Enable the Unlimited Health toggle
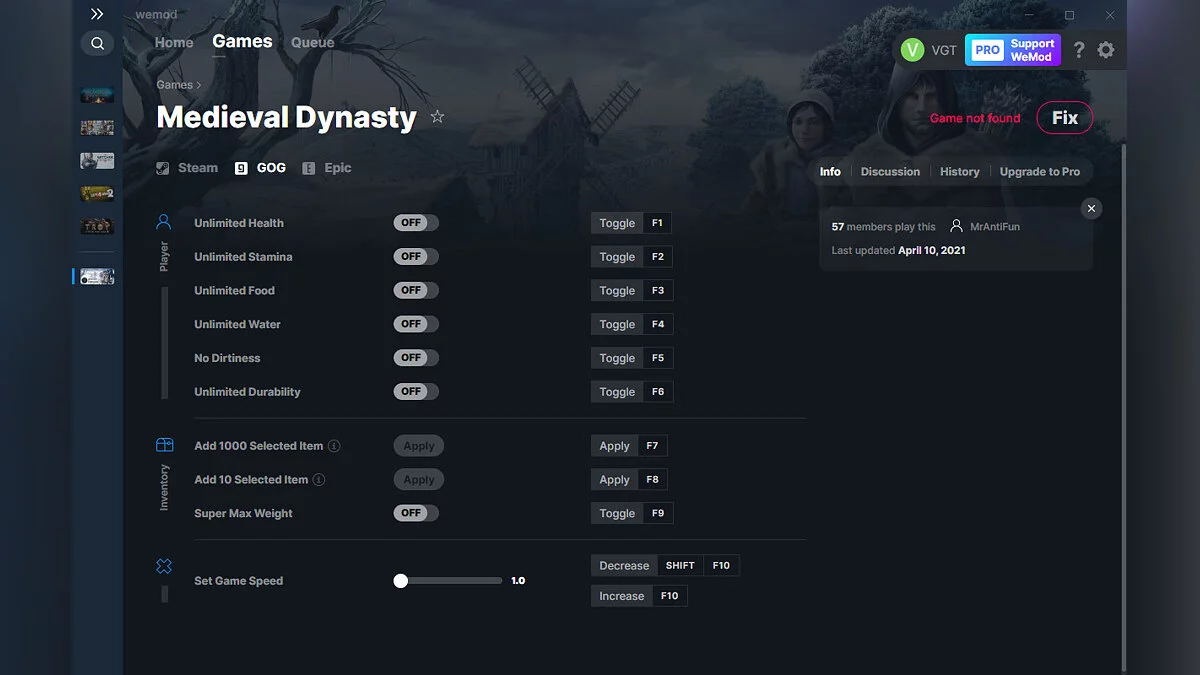The width and height of the screenshot is (1200, 675). pyautogui.click(x=415, y=222)
